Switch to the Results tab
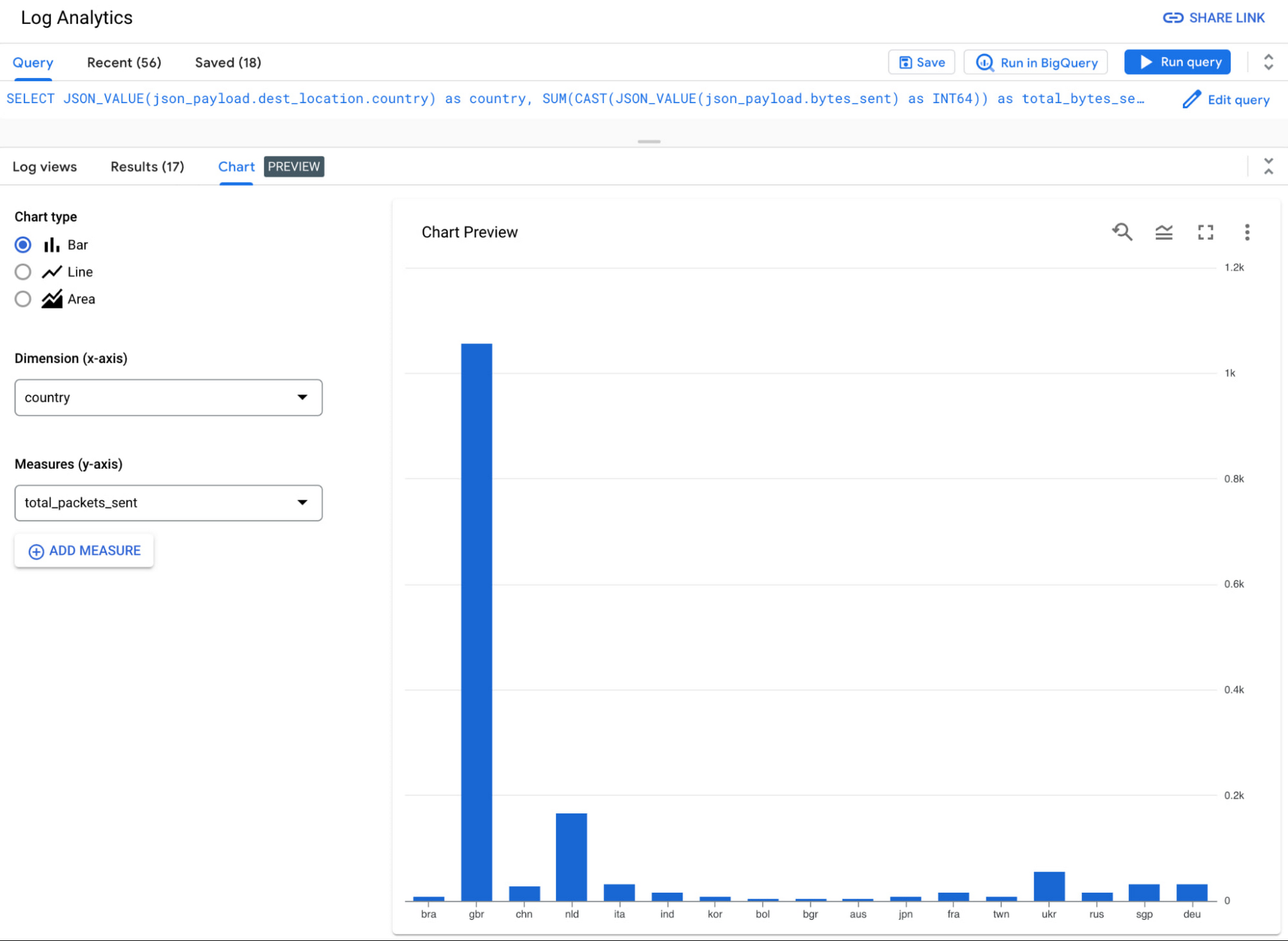This screenshot has width=1288, height=941. [147, 167]
